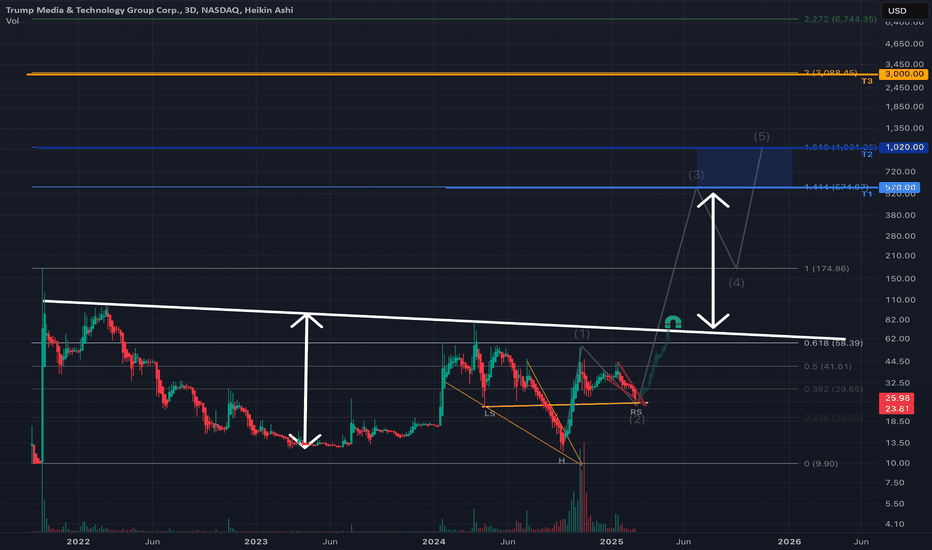Click the 0.382 (29.65) Fibonacci label
Screen dimensions: 932x550
pyautogui.click(x=833, y=389)
